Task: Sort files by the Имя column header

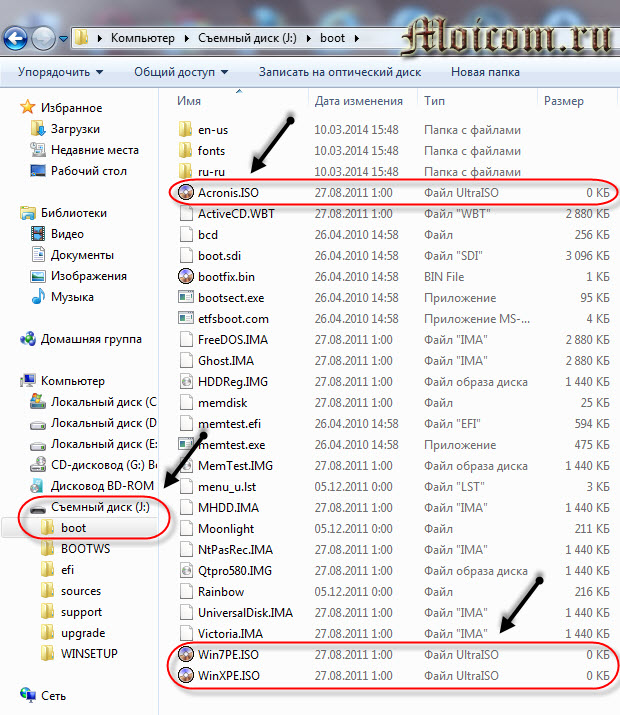Action: tap(190, 101)
